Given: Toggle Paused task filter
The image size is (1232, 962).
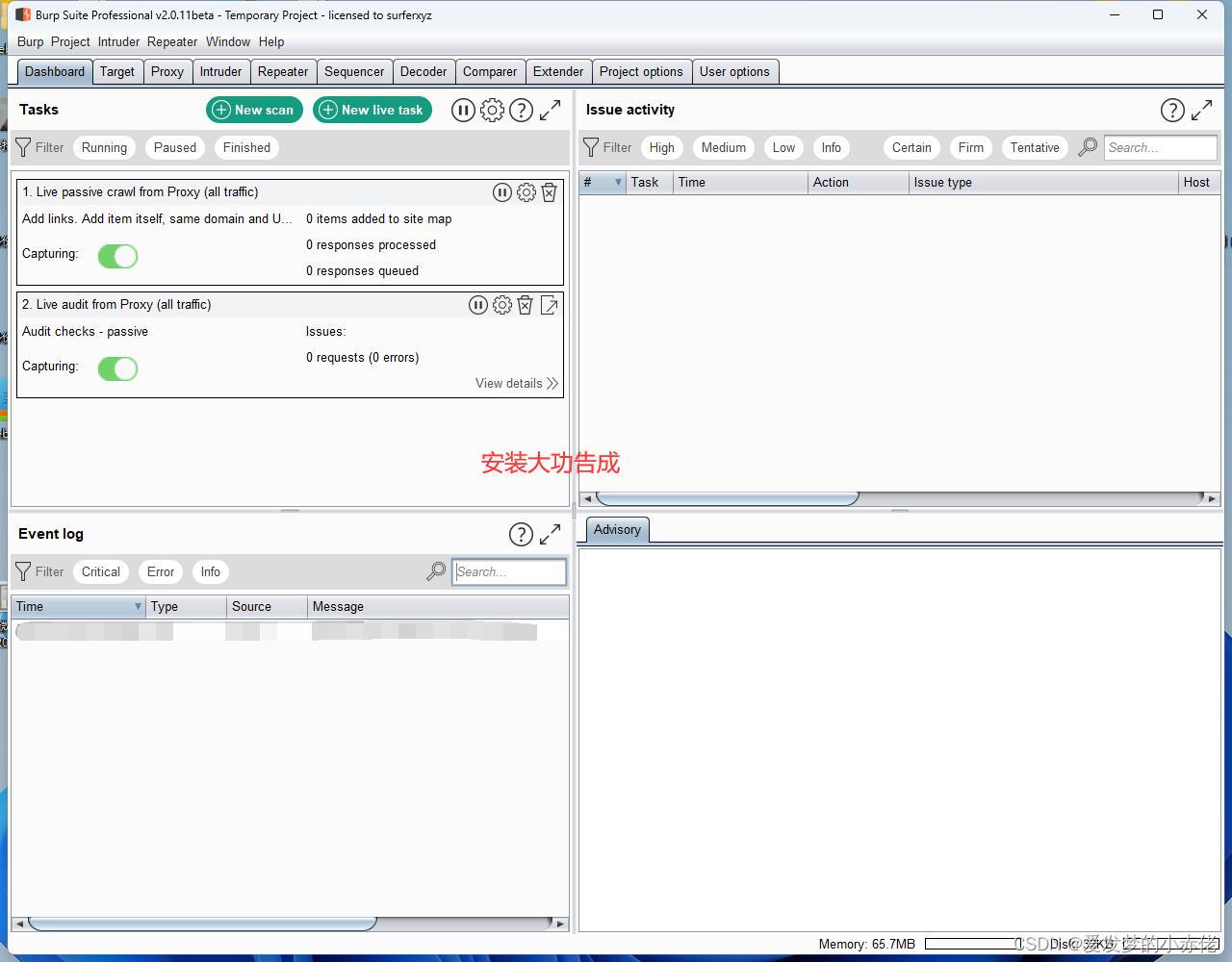Looking at the screenshot, I should tap(175, 147).
